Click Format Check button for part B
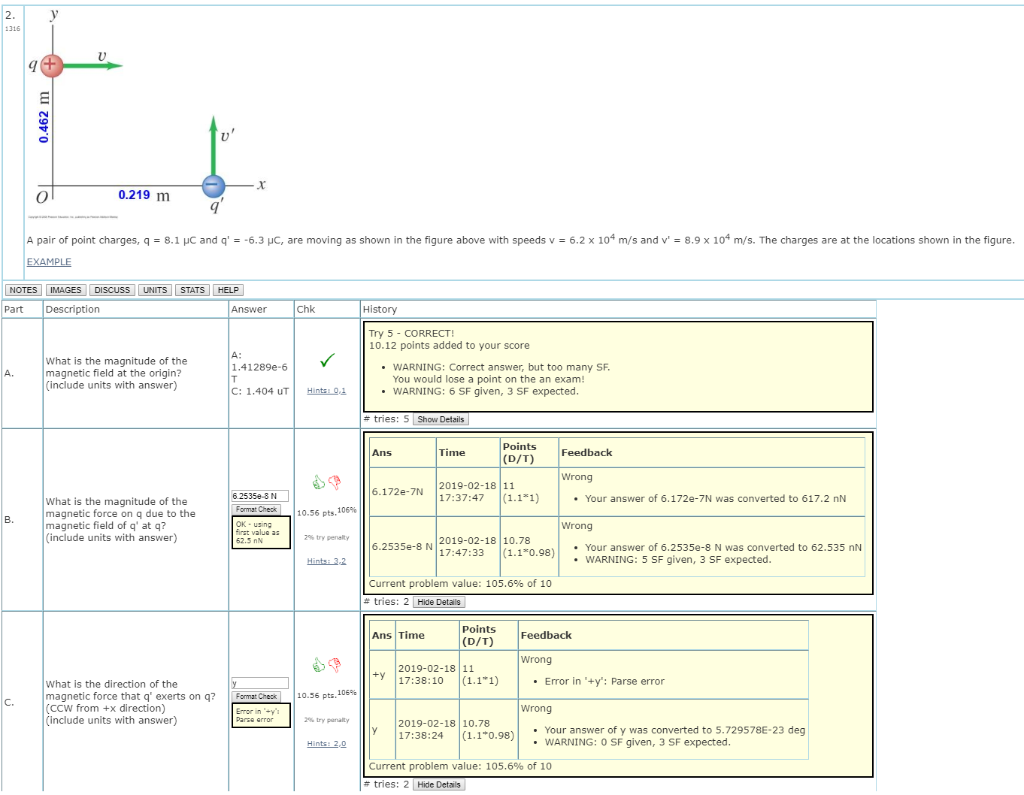 click(257, 510)
